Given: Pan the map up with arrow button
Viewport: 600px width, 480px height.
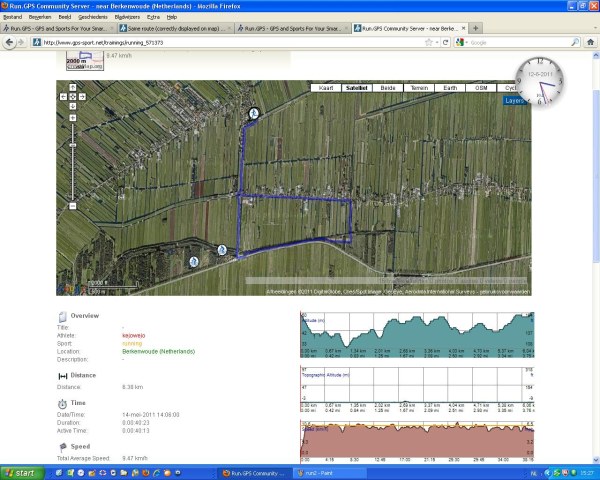Looking at the screenshot, I should click(73, 88).
